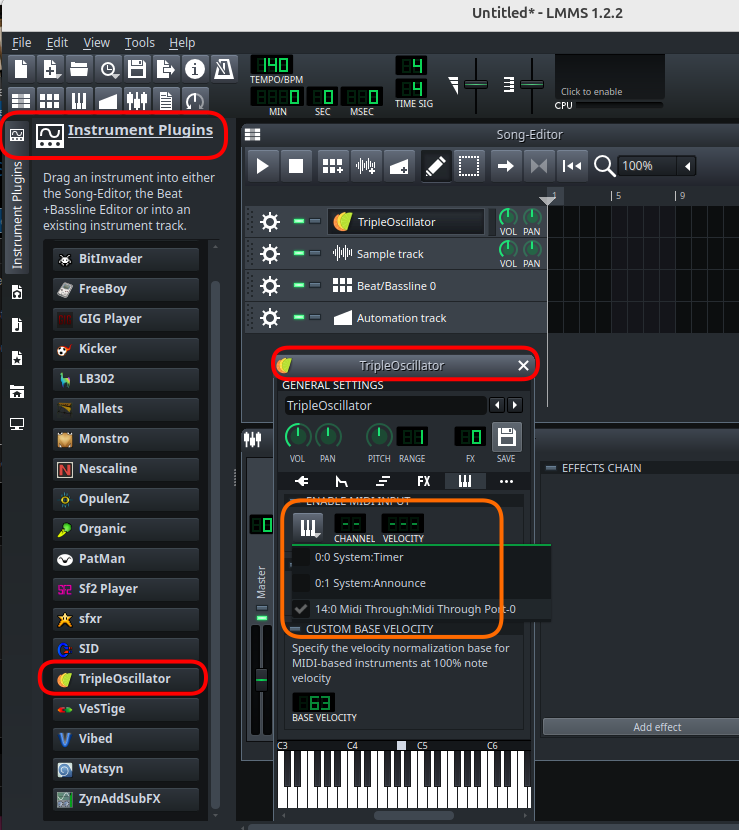Switch to FX tab in TripleOscillator
Image resolution: width=739 pixels, height=830 pixels.
[423, 481]
